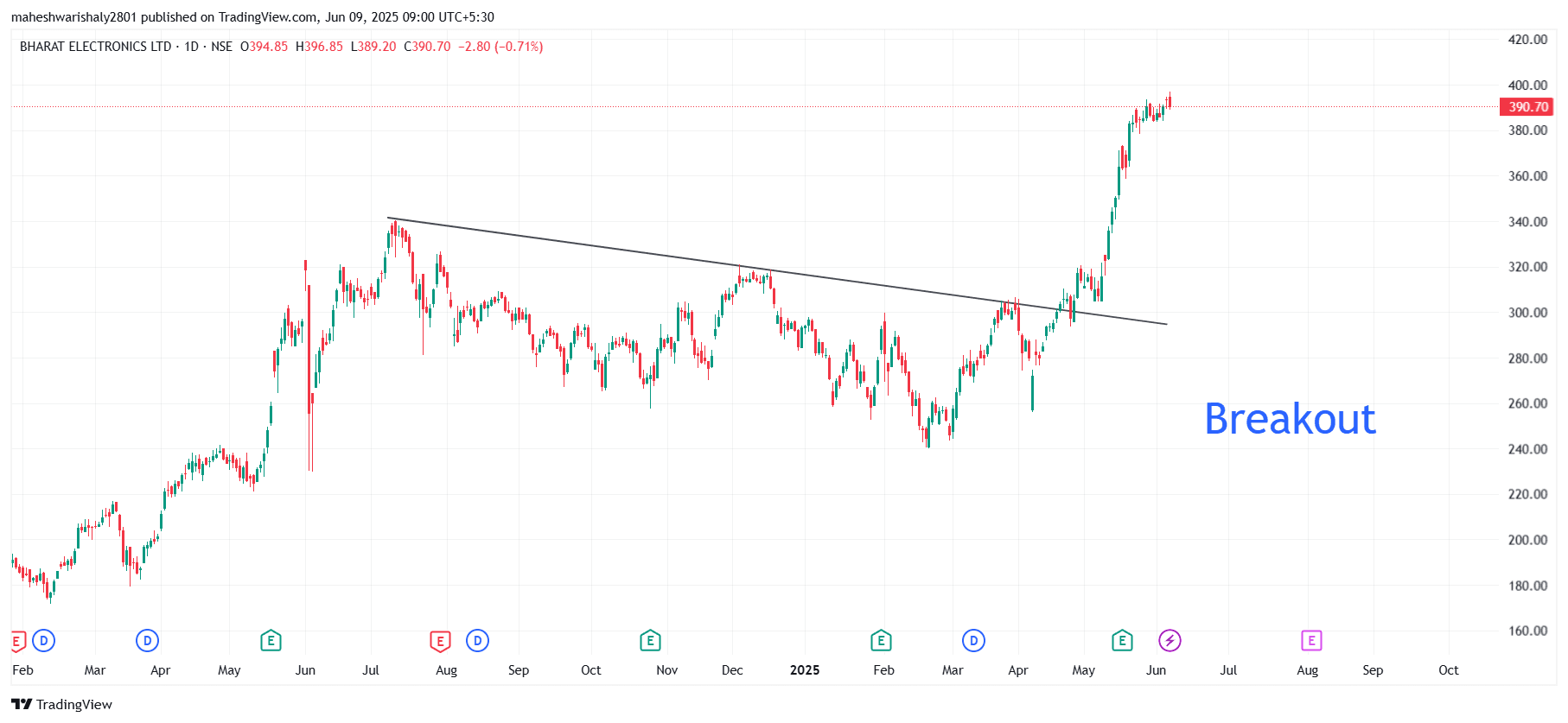Click the close value C390.70 in the legend
The image size is (1568, 723).
click(427, 47)
